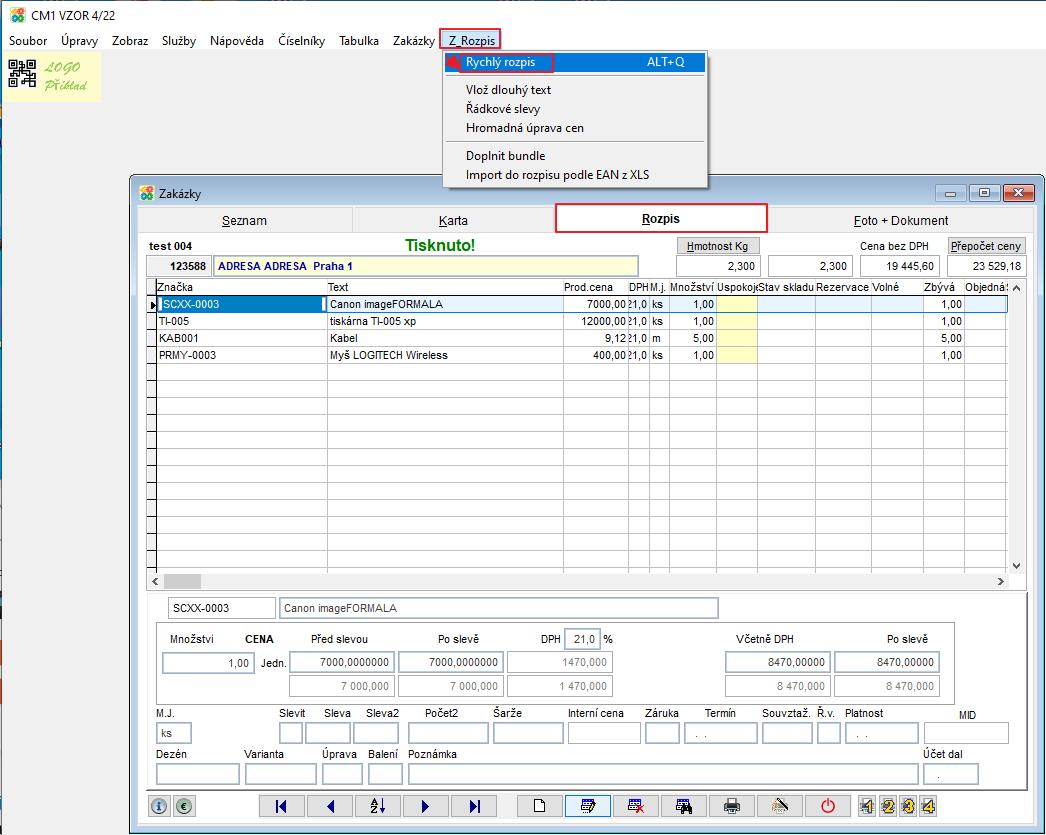Click the DPH percent input field

click(x=582, y=639)
